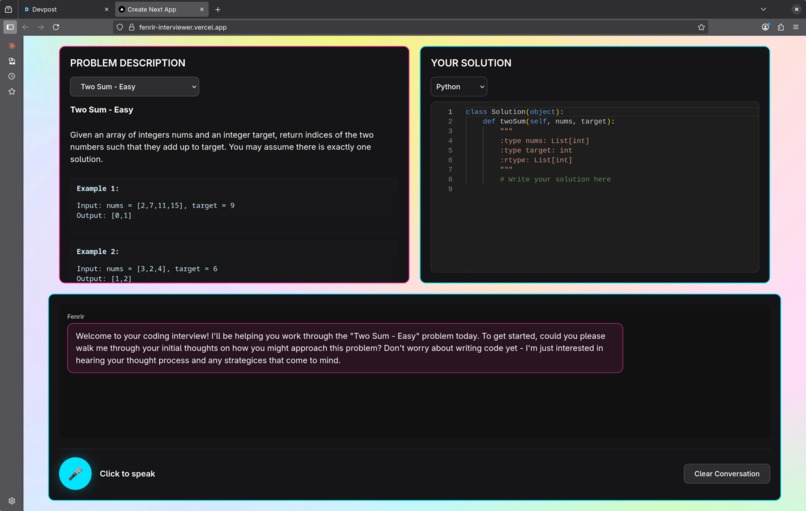The width and height of the screenshot is (806, 511).
Task: Click the Fenrir sender label
Action: (76, 317)
